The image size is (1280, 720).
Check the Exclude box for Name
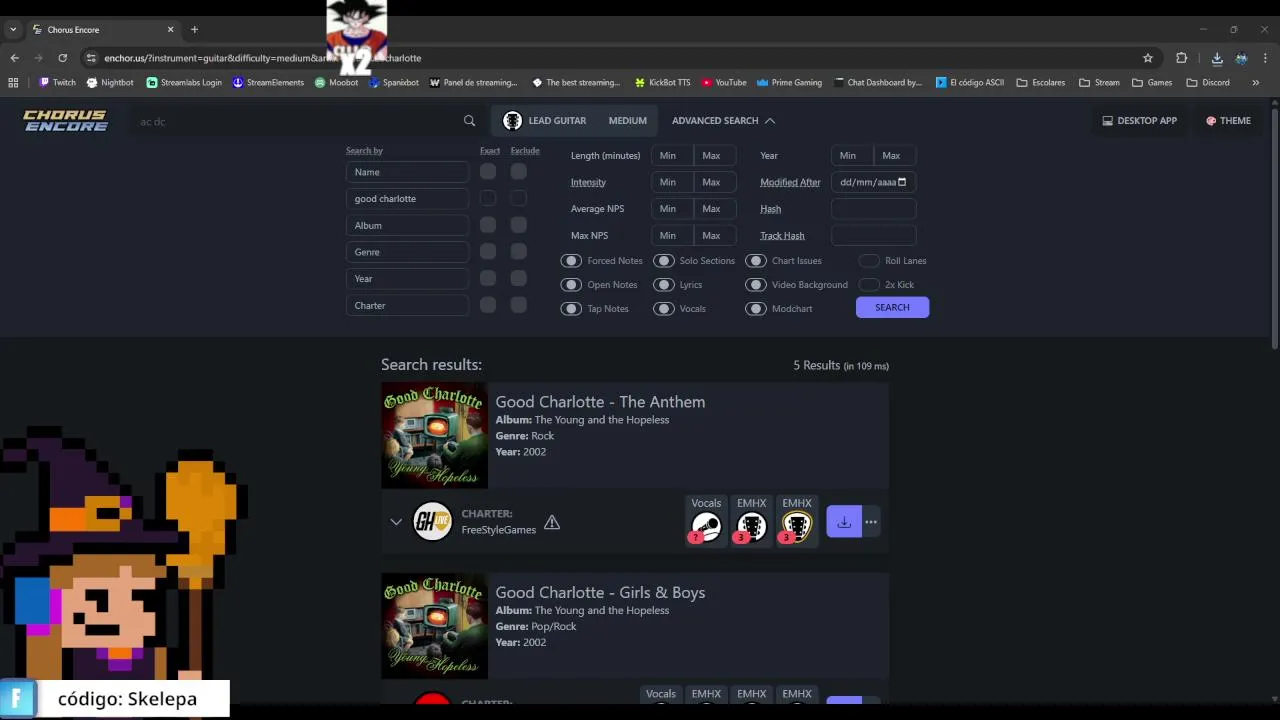pos(518,171)
